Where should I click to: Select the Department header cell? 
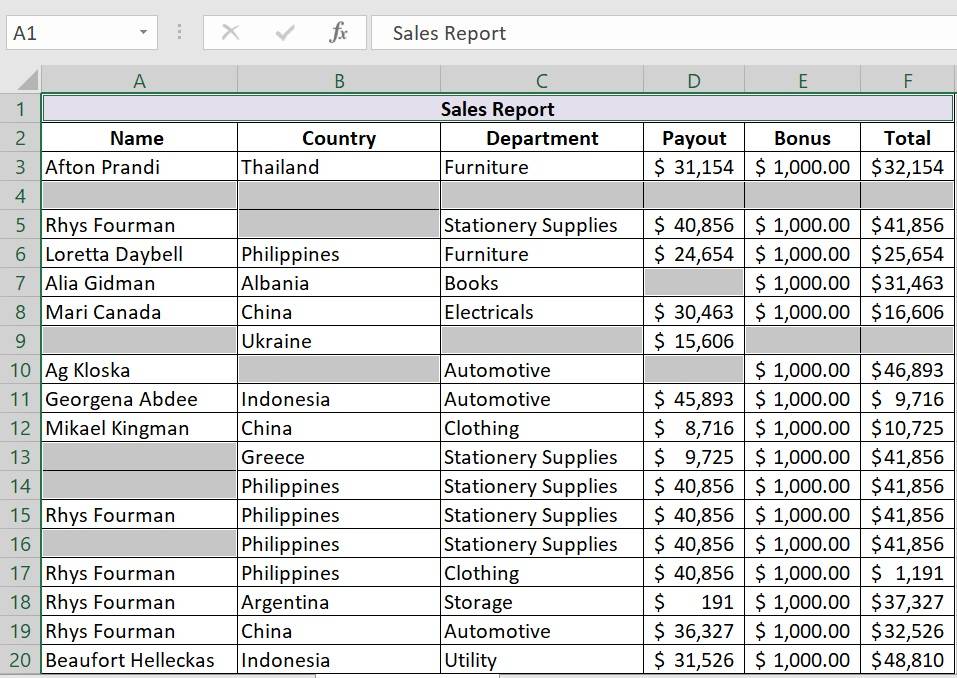click(541, 138)
